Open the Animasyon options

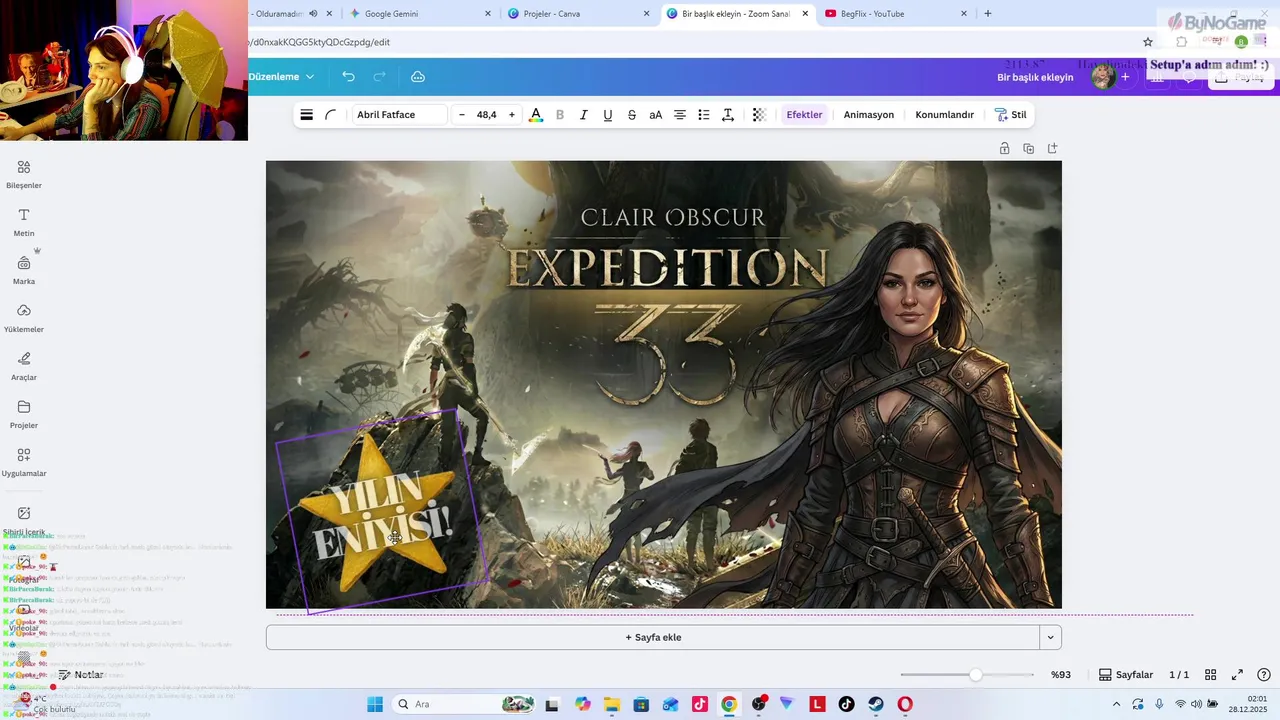pos(869,115)
